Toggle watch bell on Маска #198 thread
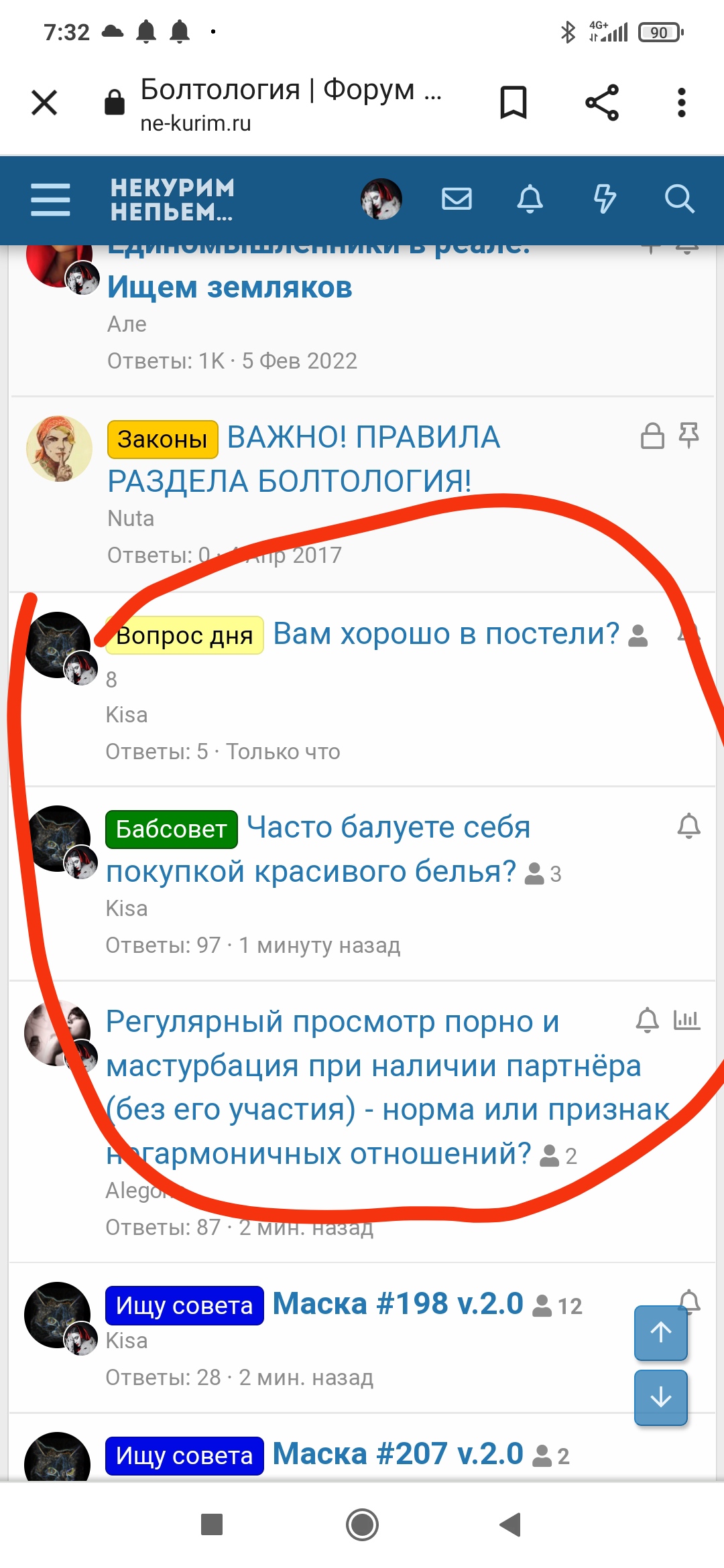 (x=689, y=1301)
